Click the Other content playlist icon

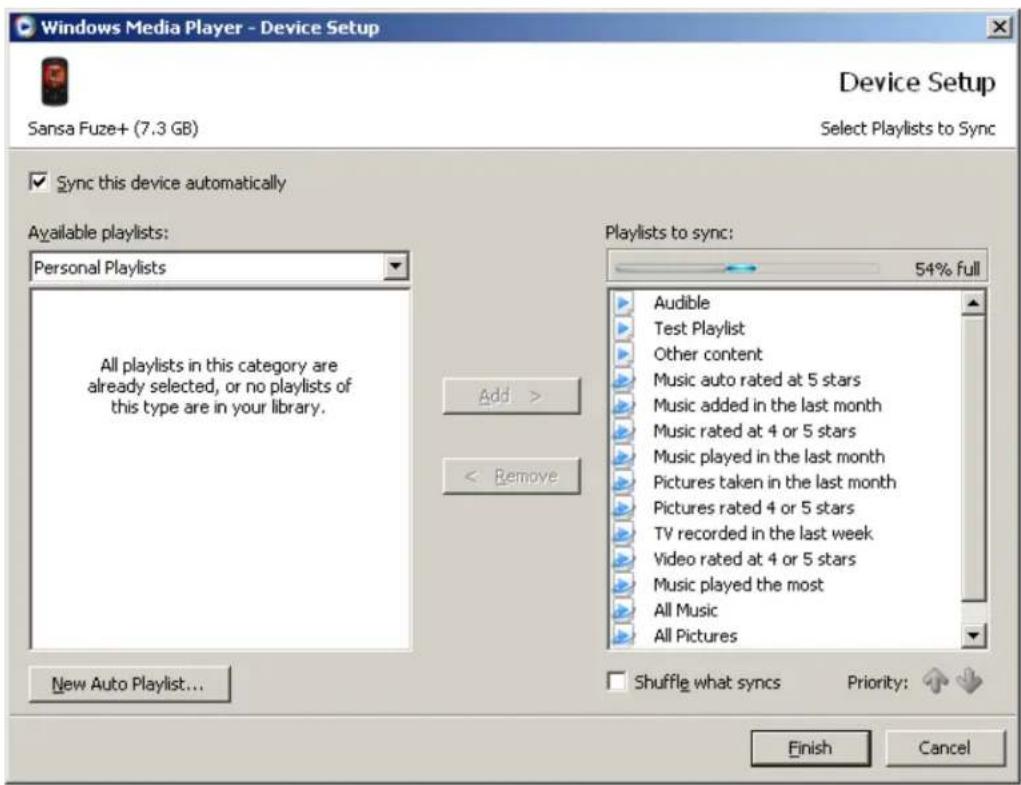[623, 354]
